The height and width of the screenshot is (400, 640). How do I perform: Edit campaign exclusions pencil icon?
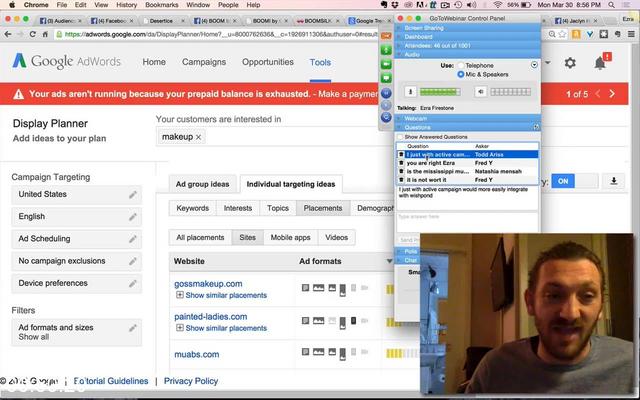[x=133, y=261]
